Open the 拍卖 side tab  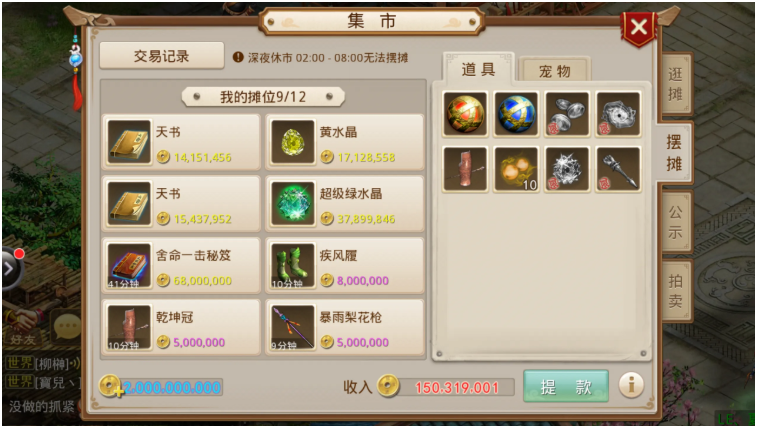[675, 291]
